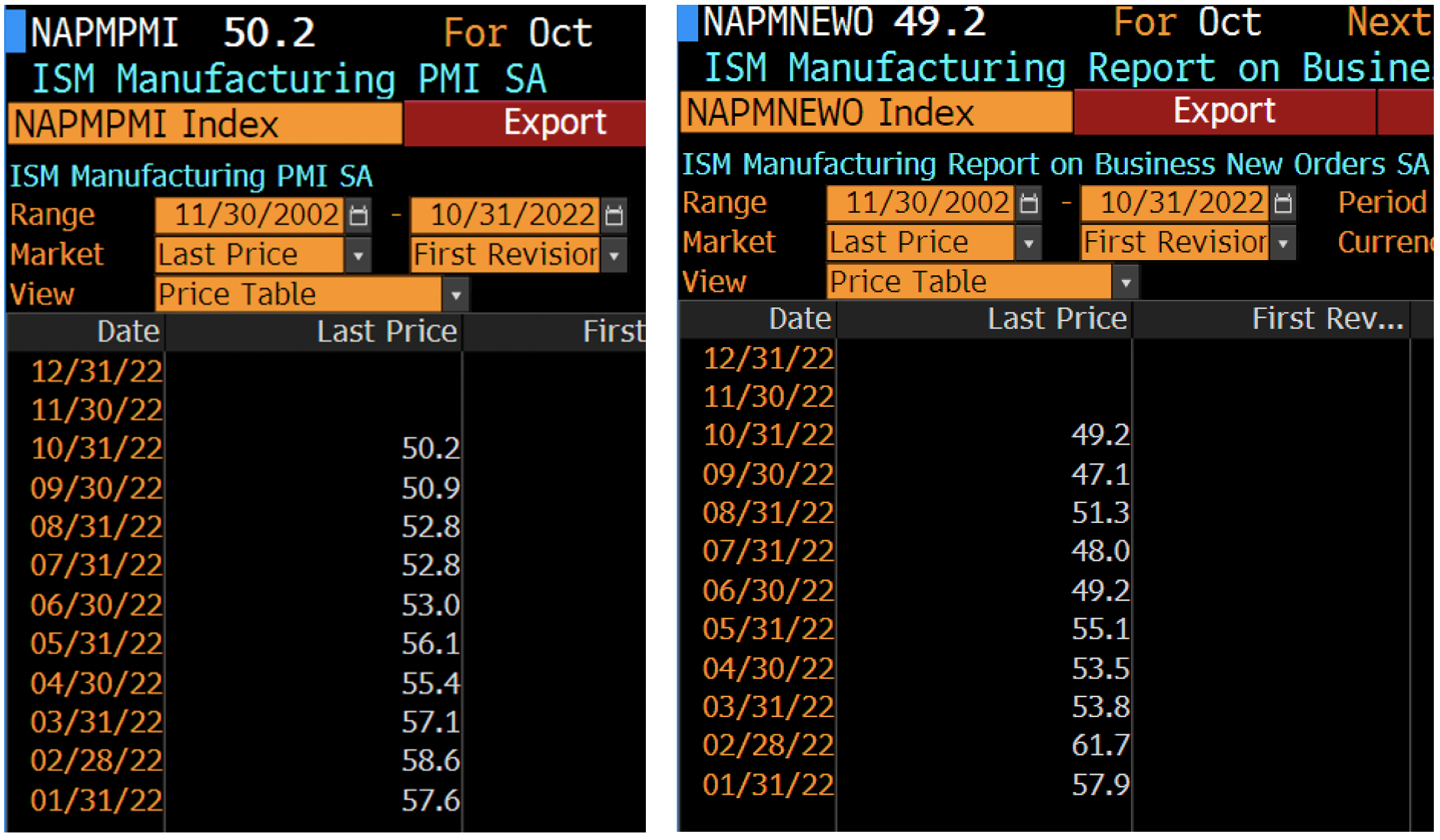The height and width of the screenshot is (840, 1440).
Task: Expand Price Table view dropdown in NAPMNEWO panel
Action: (x=1126, y=283)
